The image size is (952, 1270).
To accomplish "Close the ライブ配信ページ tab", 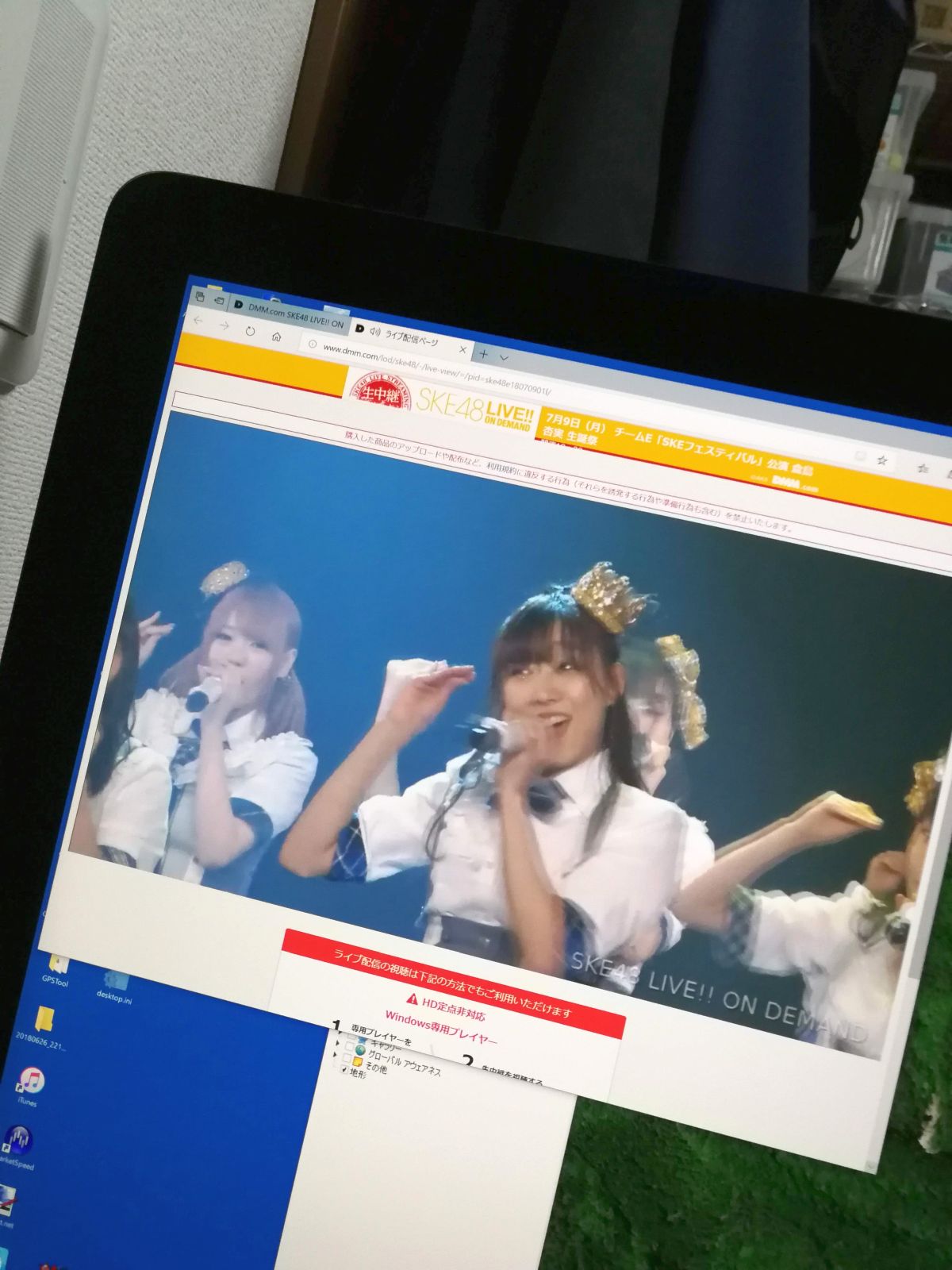I will [x=463, y=349].
